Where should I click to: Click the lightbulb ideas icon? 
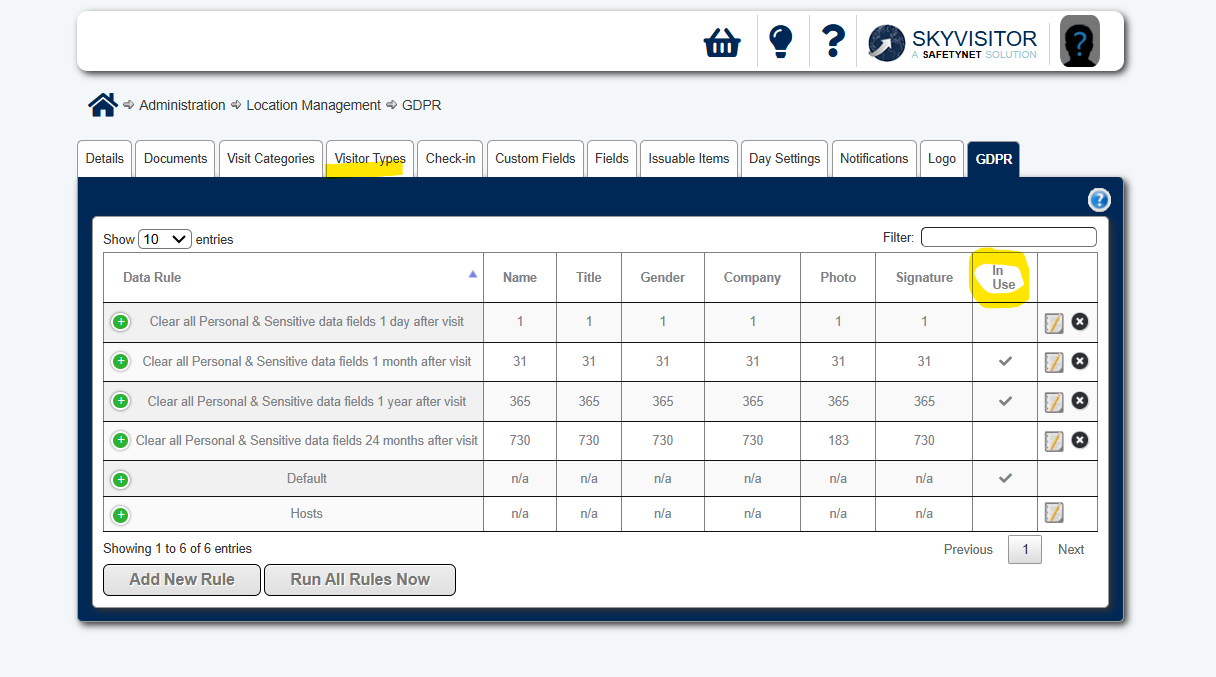coord(780,42)
